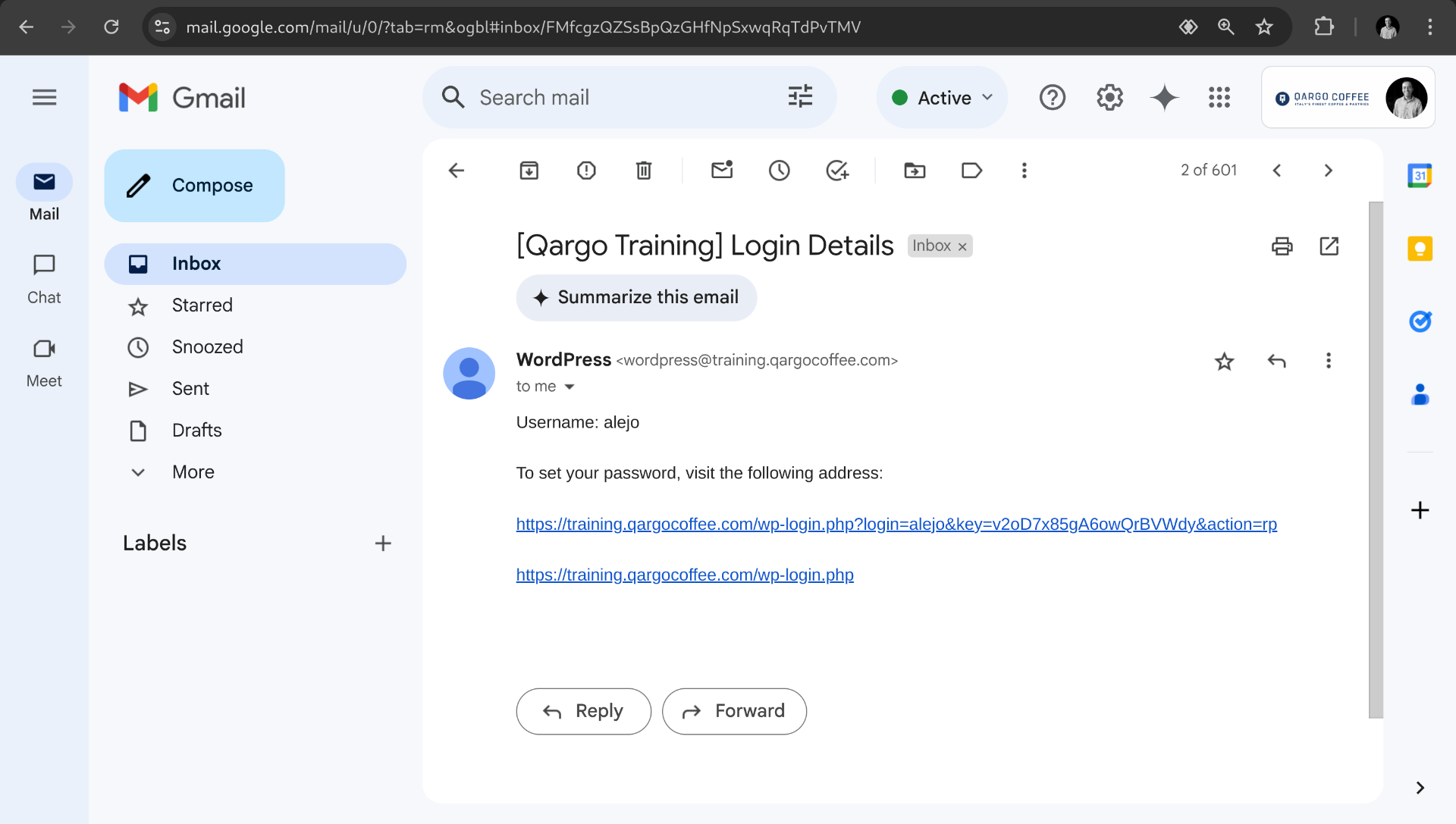Switch to Mail tab
This screenshot has height=824, width=1456.
(44, 193)
